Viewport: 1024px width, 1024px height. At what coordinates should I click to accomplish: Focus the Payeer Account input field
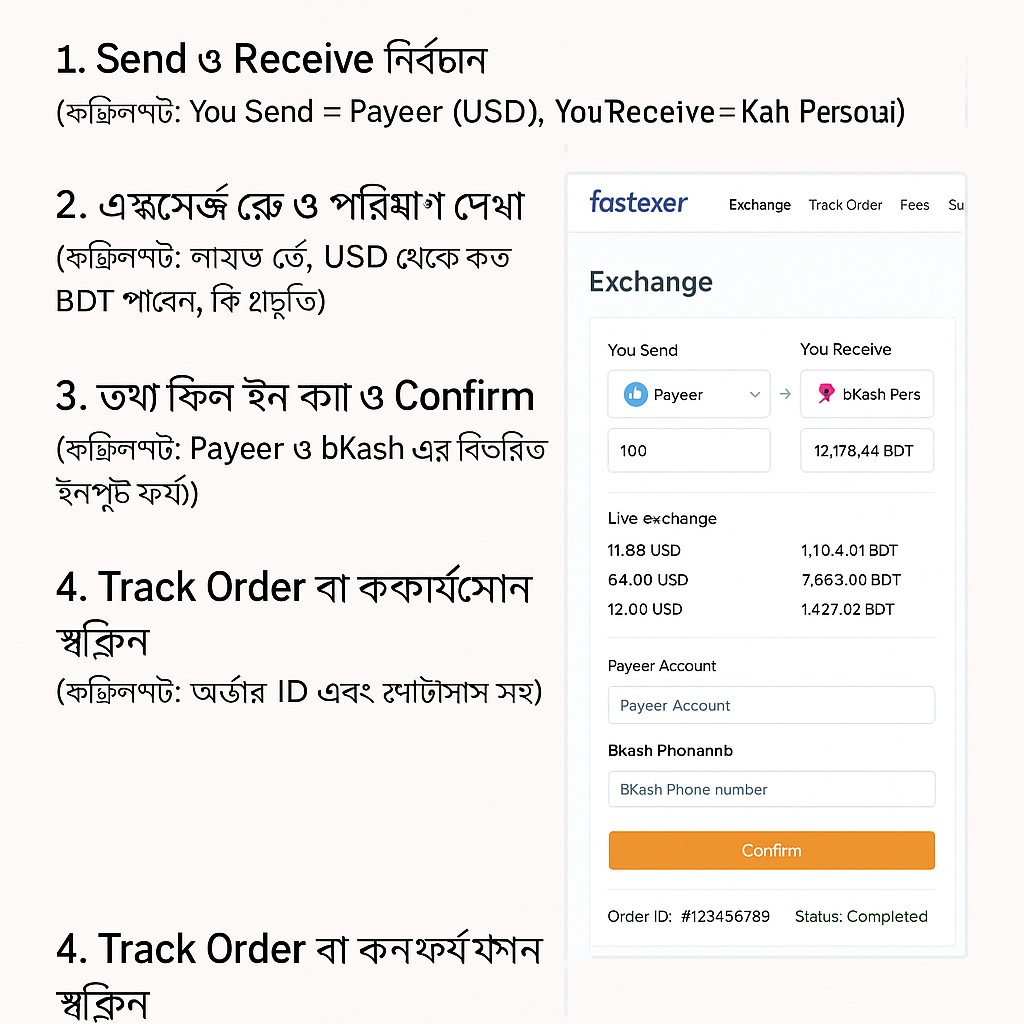tap(771, 705)
